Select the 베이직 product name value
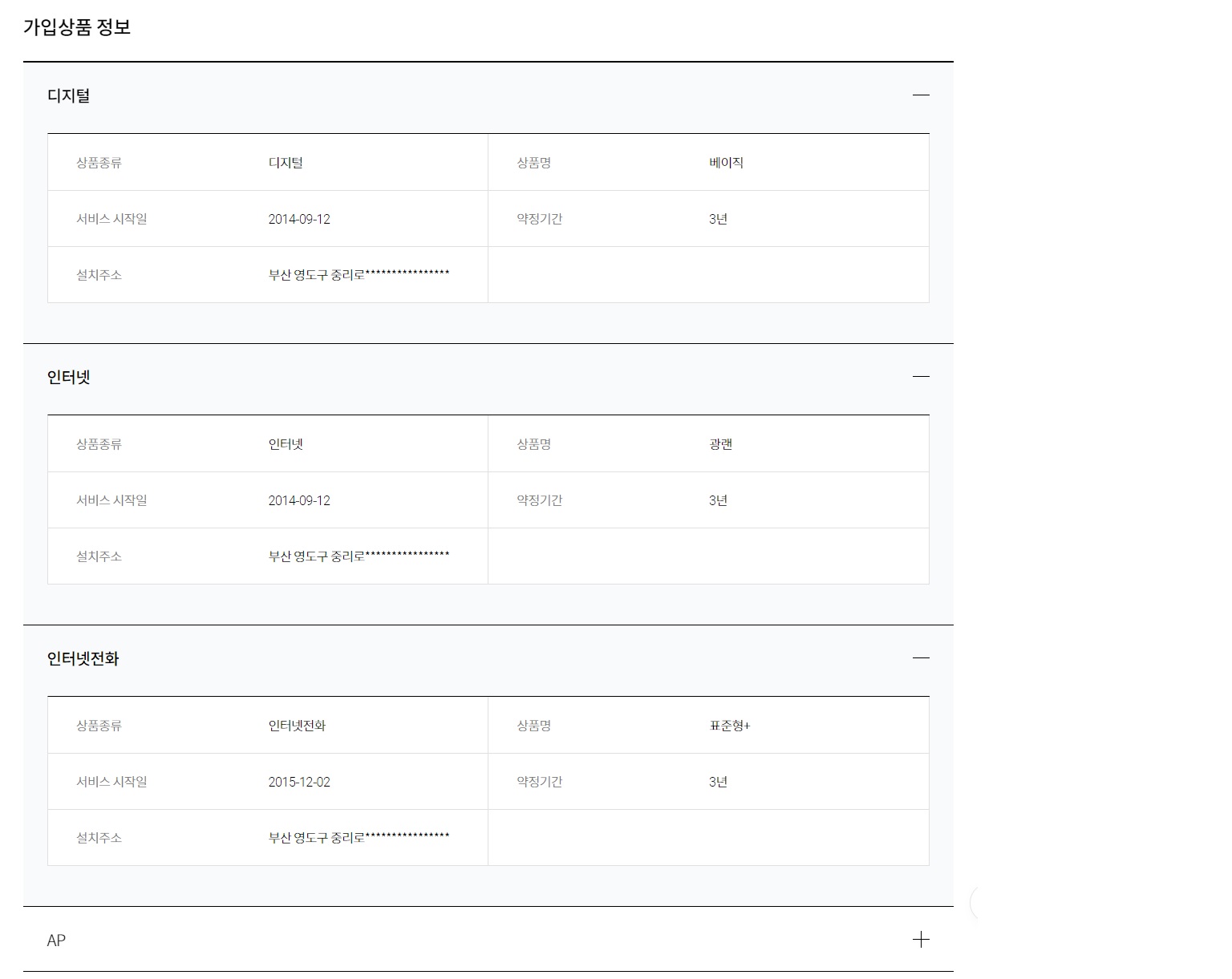The width and height of the screenshot is (1232, 979). pyautogui.click(x=726, y=163)
